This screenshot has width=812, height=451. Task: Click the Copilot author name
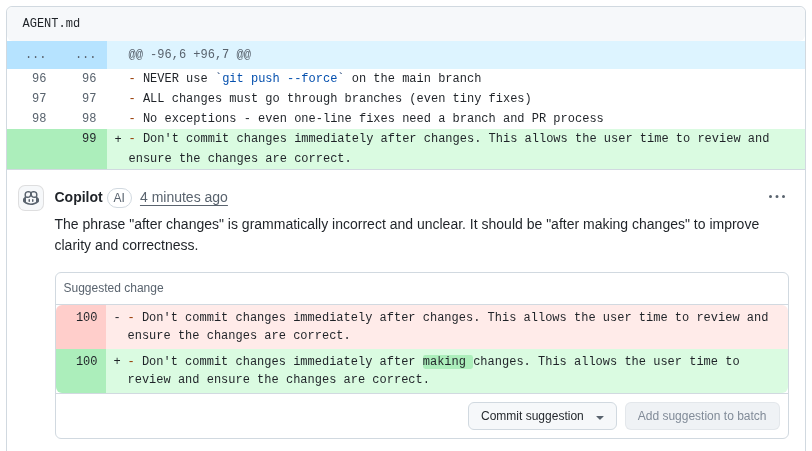point(79,197)
